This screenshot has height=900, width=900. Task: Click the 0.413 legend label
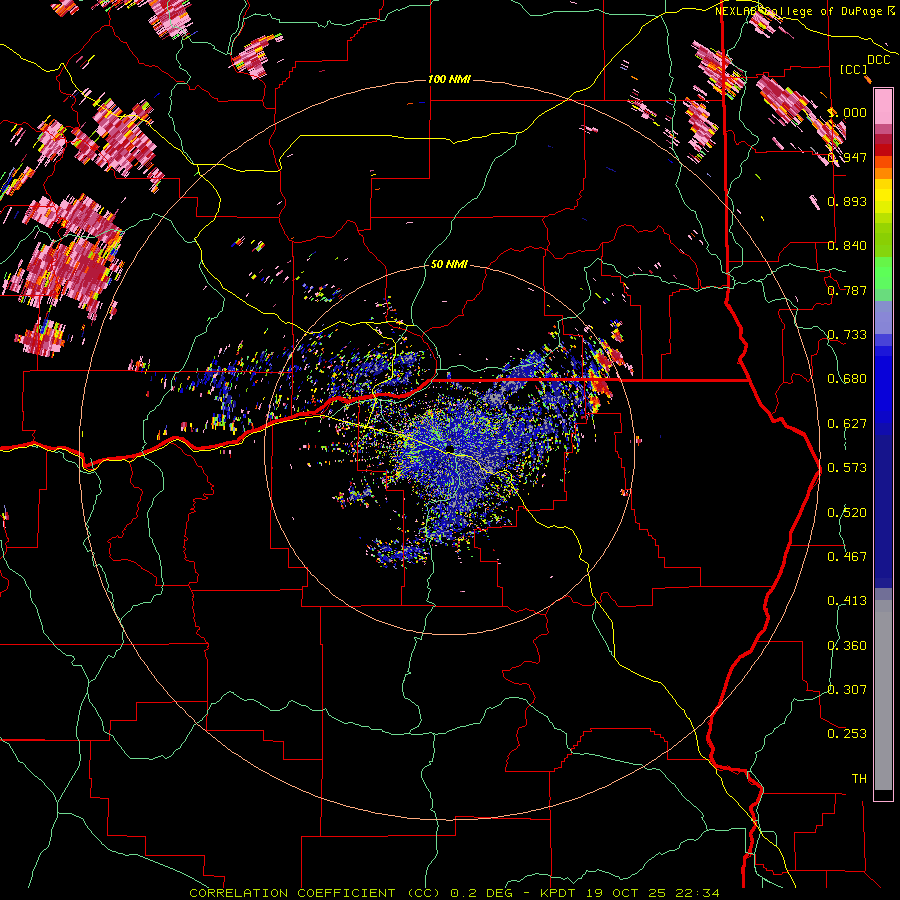click(847, 601)
